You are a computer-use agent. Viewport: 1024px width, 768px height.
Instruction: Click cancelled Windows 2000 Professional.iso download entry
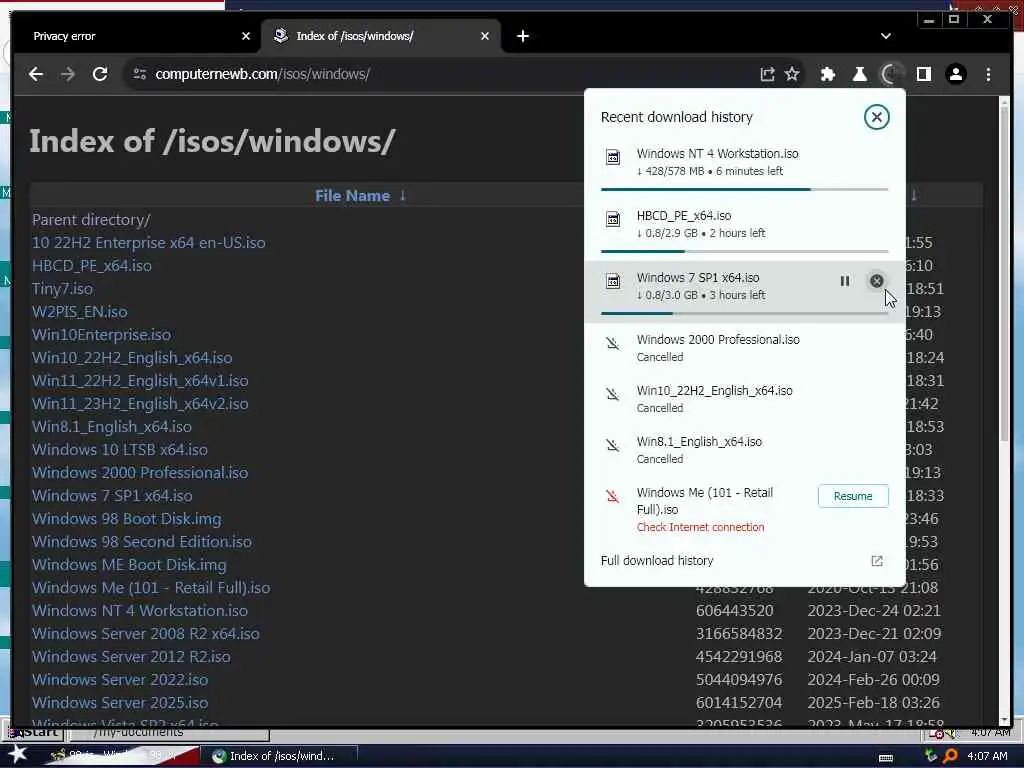click(744, 348)
